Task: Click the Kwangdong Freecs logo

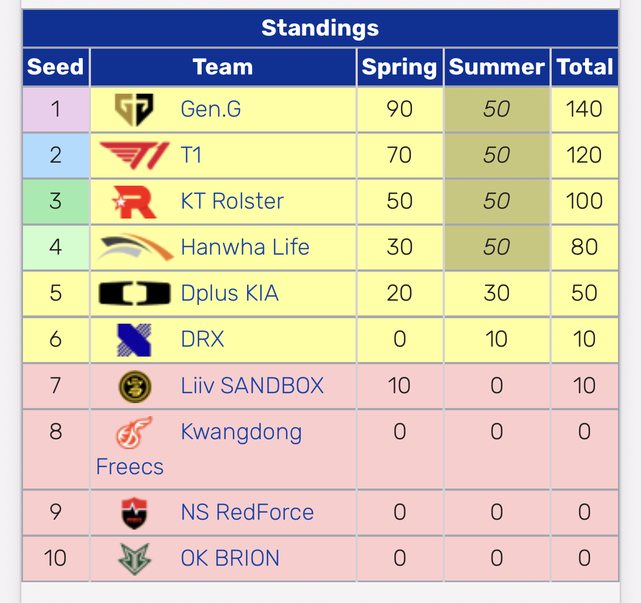Action: pyautogui.click(x=134, y=433)
